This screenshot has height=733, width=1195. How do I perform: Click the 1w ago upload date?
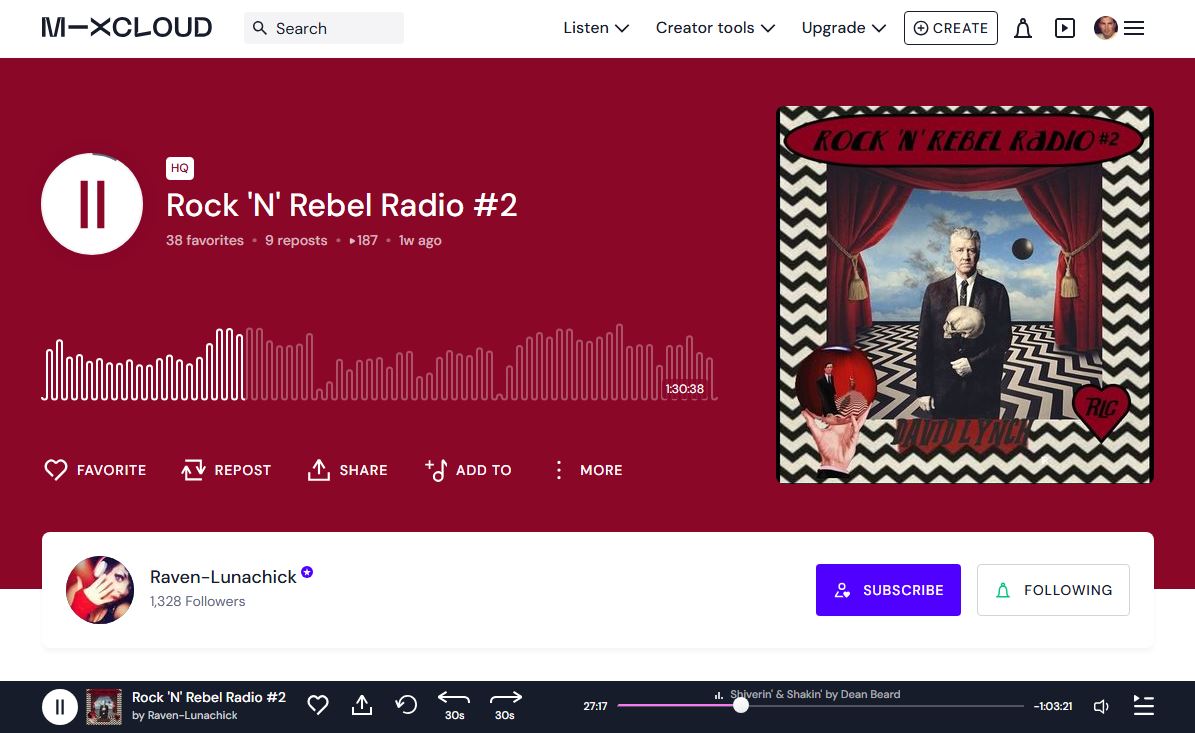point(420,240)
